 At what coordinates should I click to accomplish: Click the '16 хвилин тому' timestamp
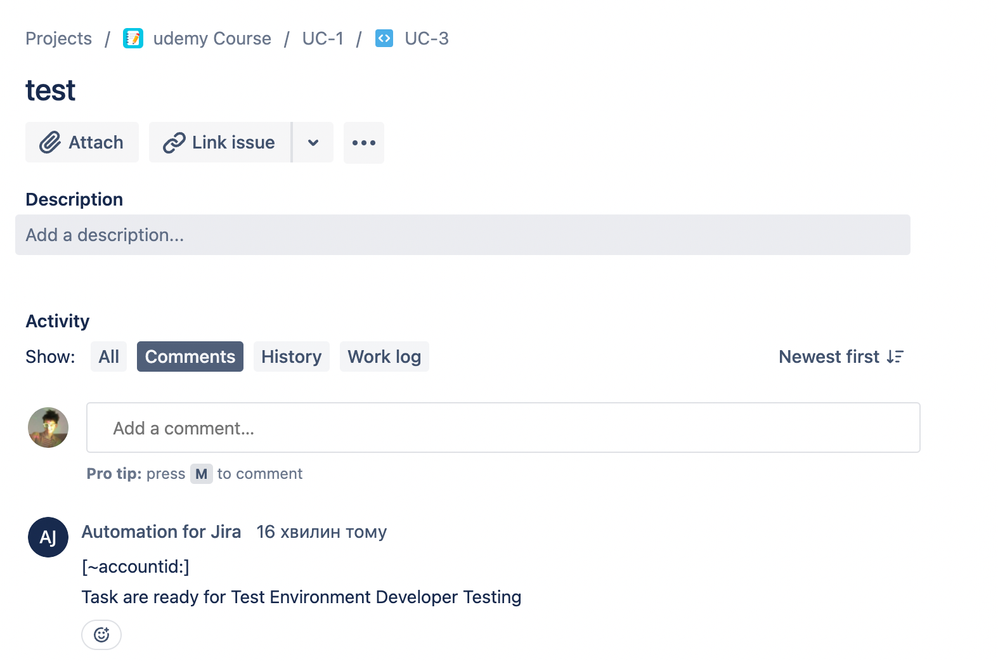click(321, 532)
